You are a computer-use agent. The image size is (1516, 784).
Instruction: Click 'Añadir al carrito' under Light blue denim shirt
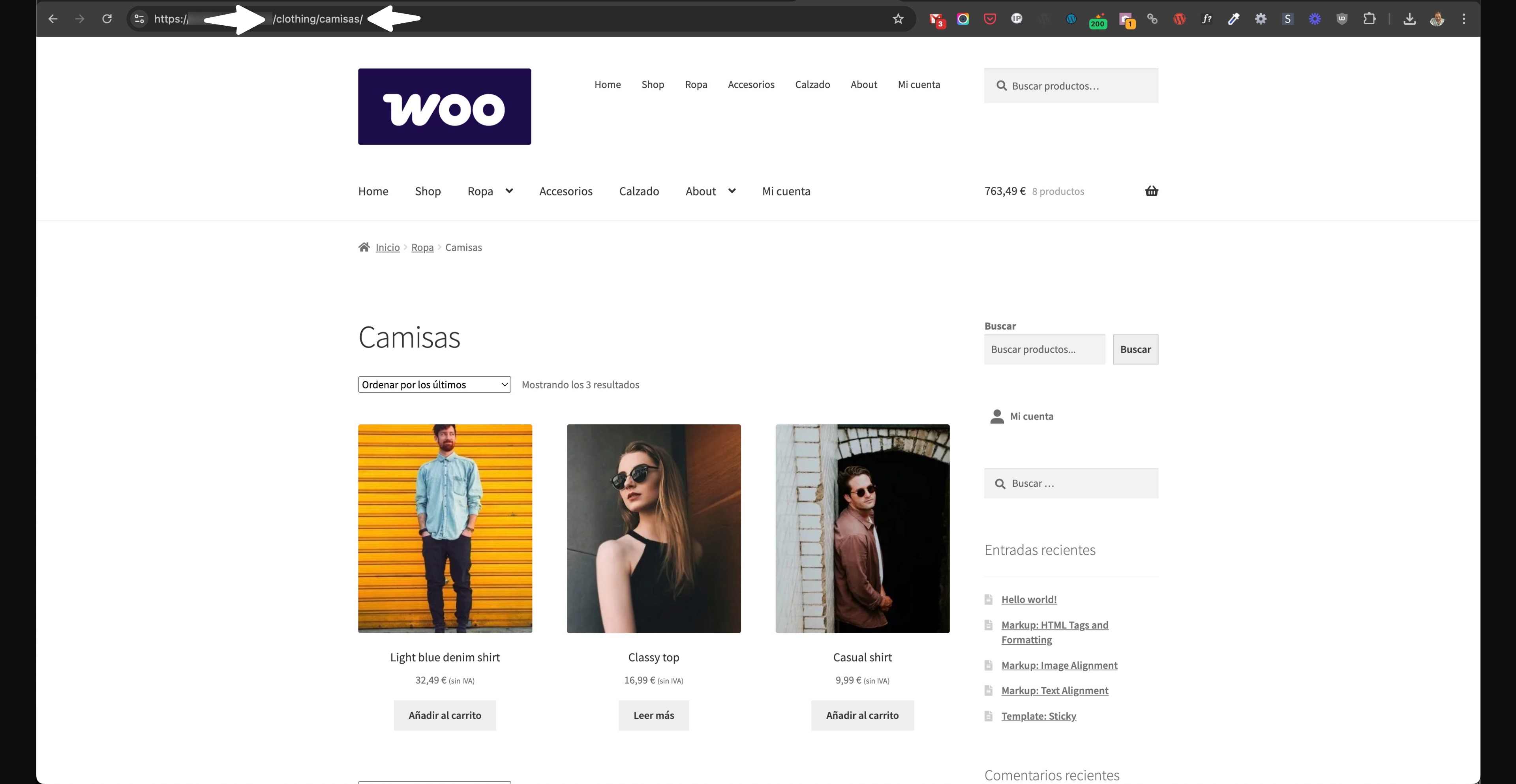pyautogui.click(x=444, y=715)
